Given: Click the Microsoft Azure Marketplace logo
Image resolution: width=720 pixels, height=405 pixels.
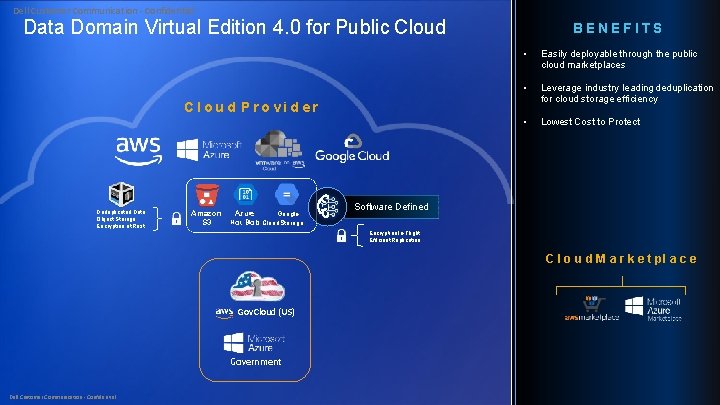Looking at the screenshot, I should pos(653,309).
